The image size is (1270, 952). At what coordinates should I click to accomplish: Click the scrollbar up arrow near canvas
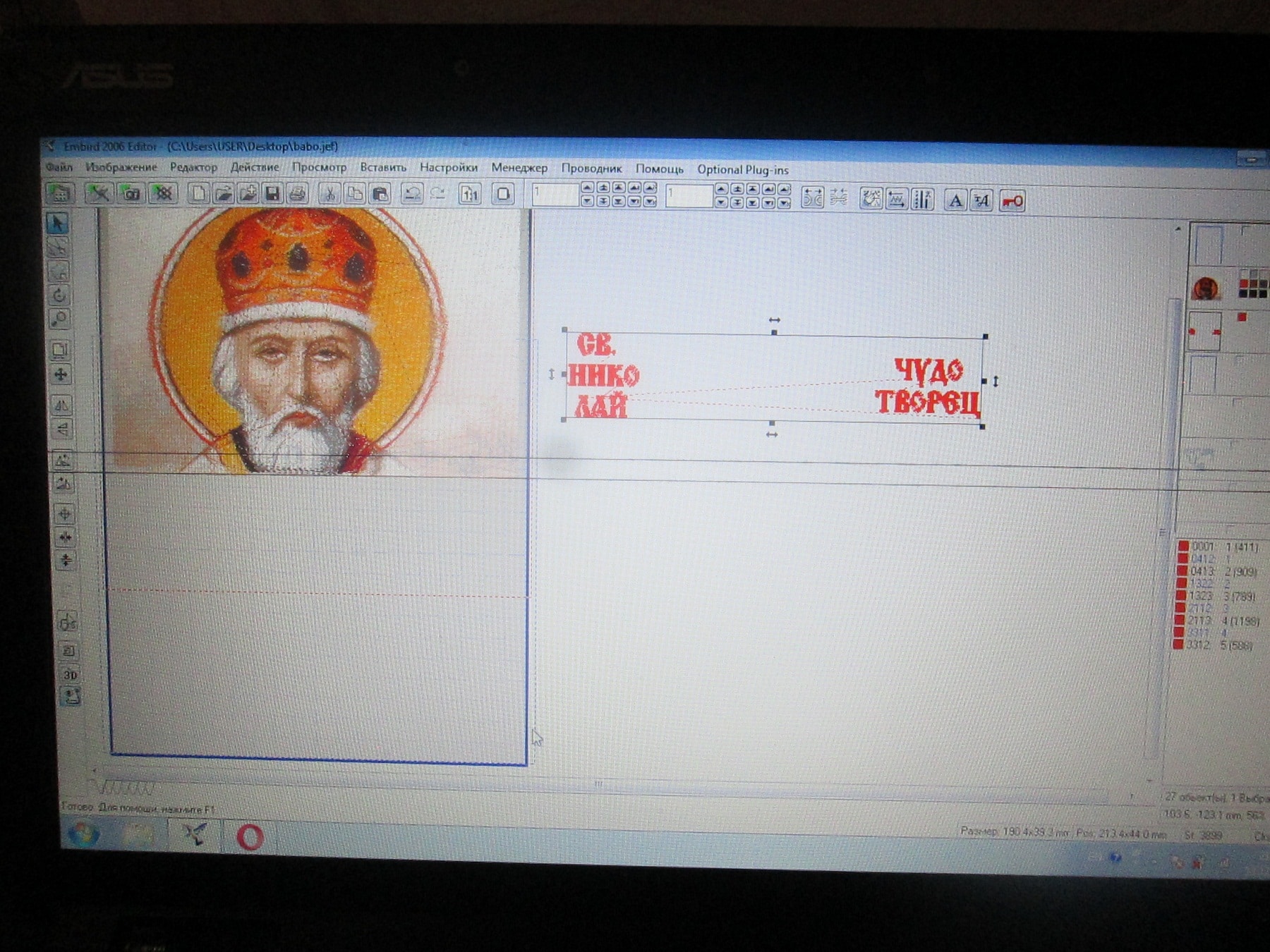[x=1177, y=229]
